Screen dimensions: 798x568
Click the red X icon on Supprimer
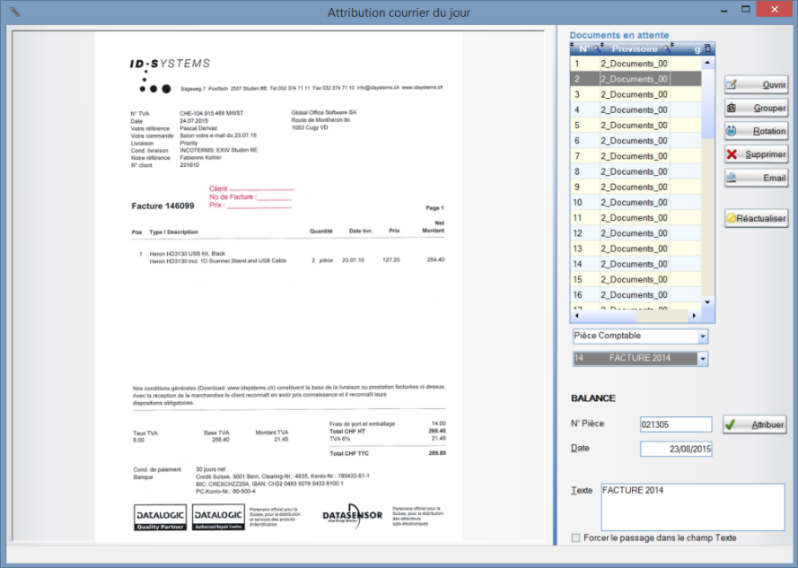pyautogui.click(x=732, y=154)
